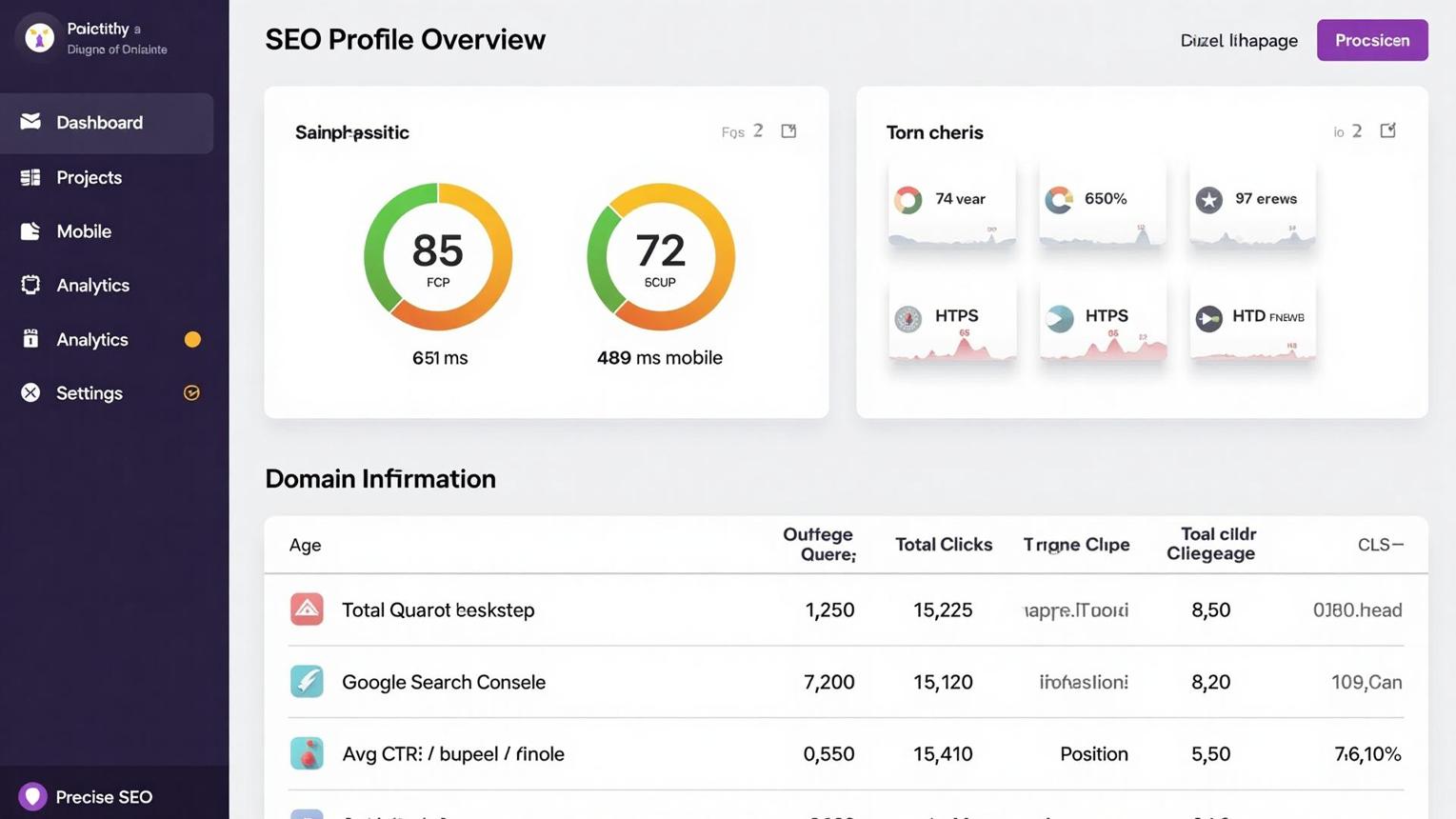The height and width of the screenshot is (819, 1456).
Task: Sort by the Total Clicks column header
Action: point(944,545)
